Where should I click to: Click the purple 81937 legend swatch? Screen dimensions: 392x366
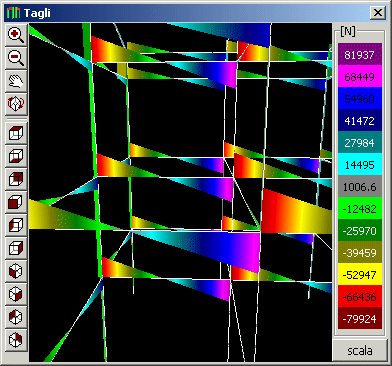360,54
